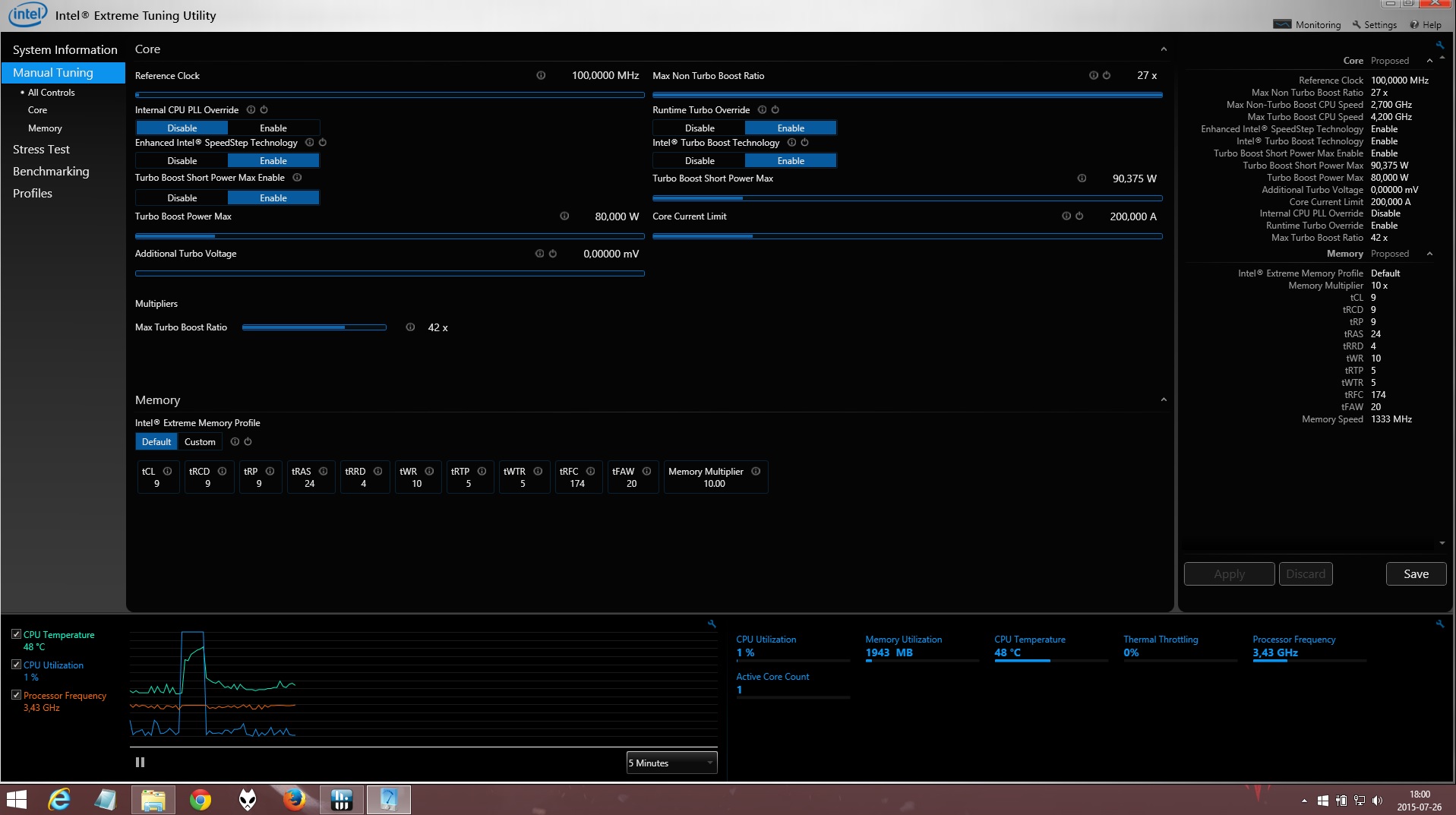Reset Max Non Turbo Boost Ratio
The height and width of the screenshot is (815, 1456).
pos(1106,75)
